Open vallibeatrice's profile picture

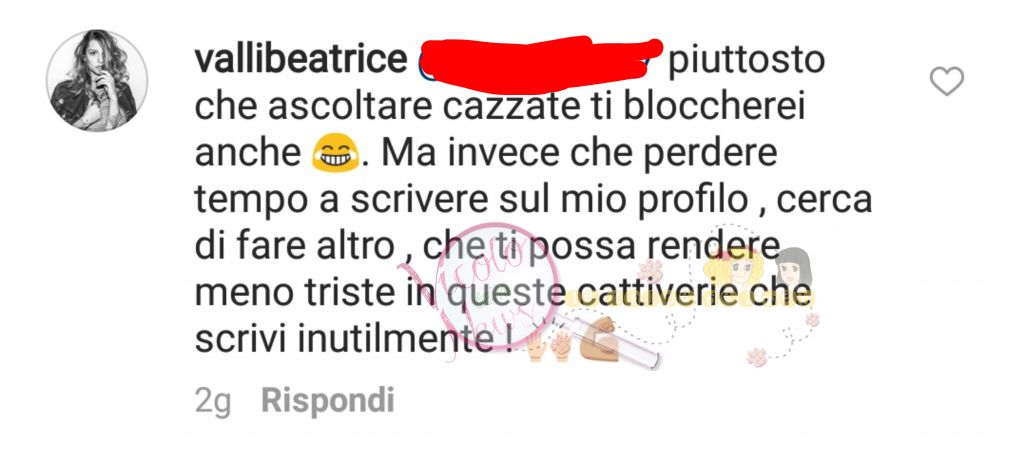(x=97, y=80)
